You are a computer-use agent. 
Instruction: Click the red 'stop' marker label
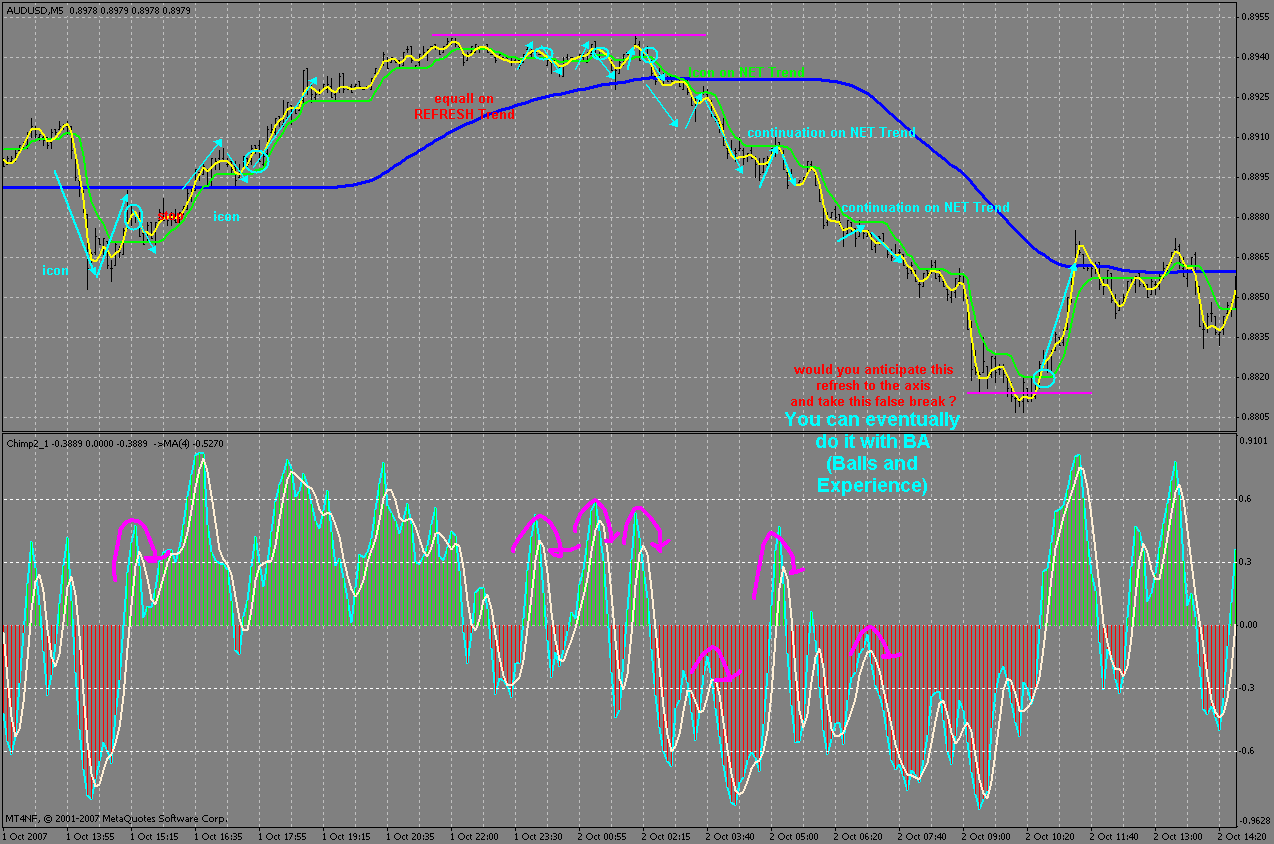170,216
